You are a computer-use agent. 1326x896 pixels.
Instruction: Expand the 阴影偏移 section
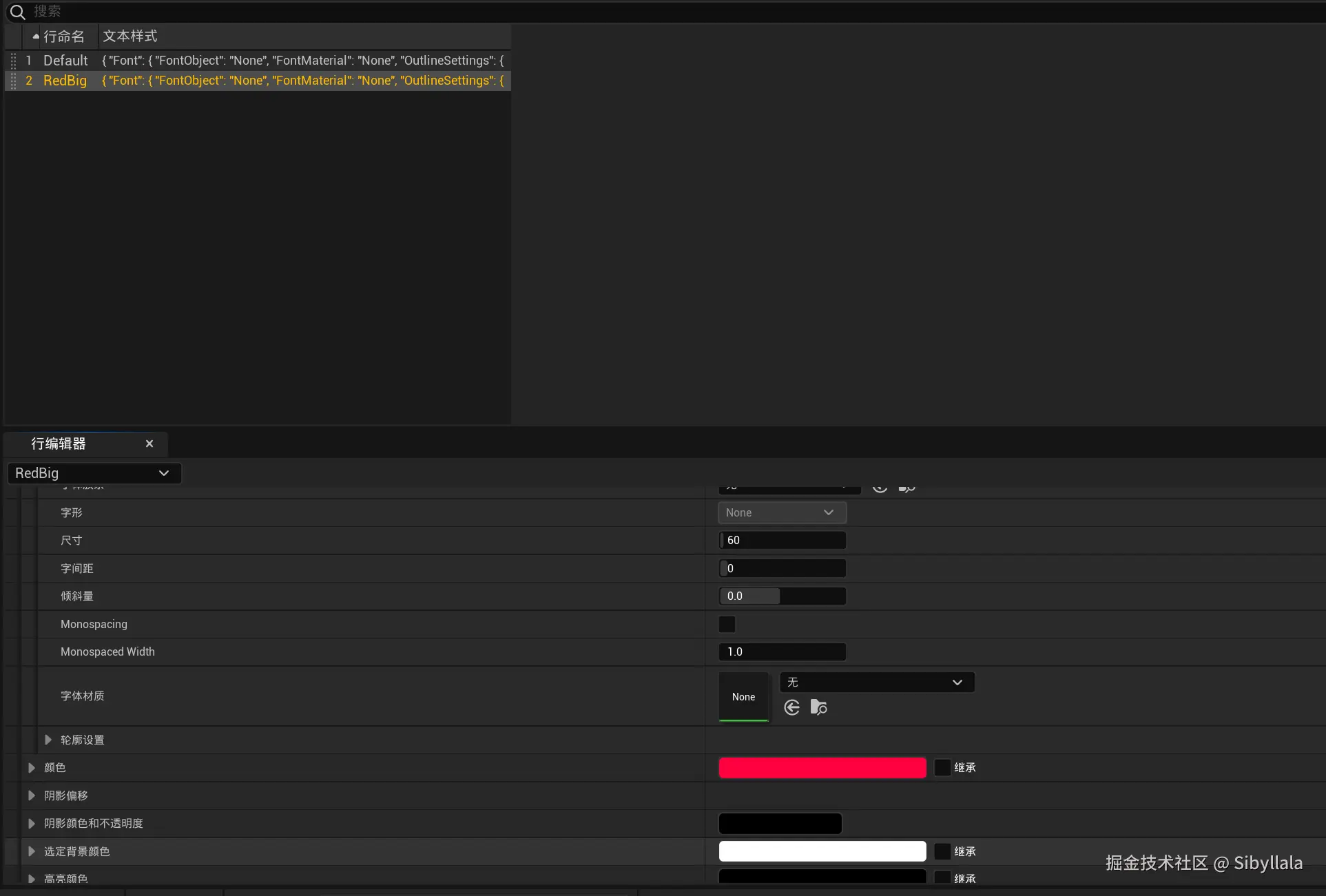tap(32, 795)
